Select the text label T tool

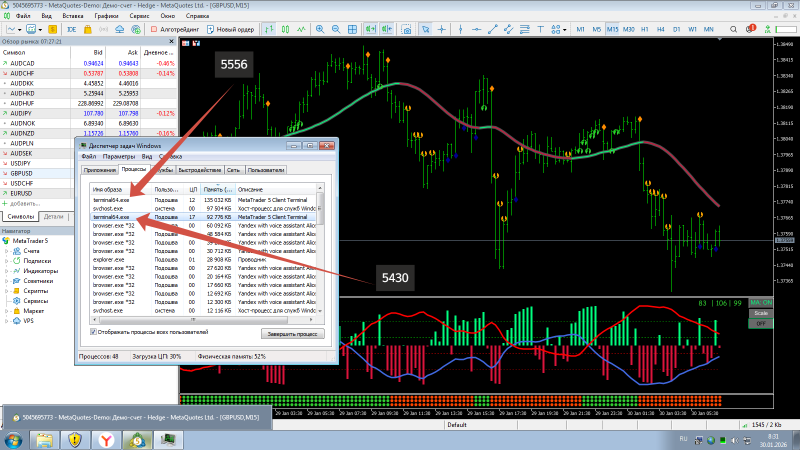(x=540, y=30)
